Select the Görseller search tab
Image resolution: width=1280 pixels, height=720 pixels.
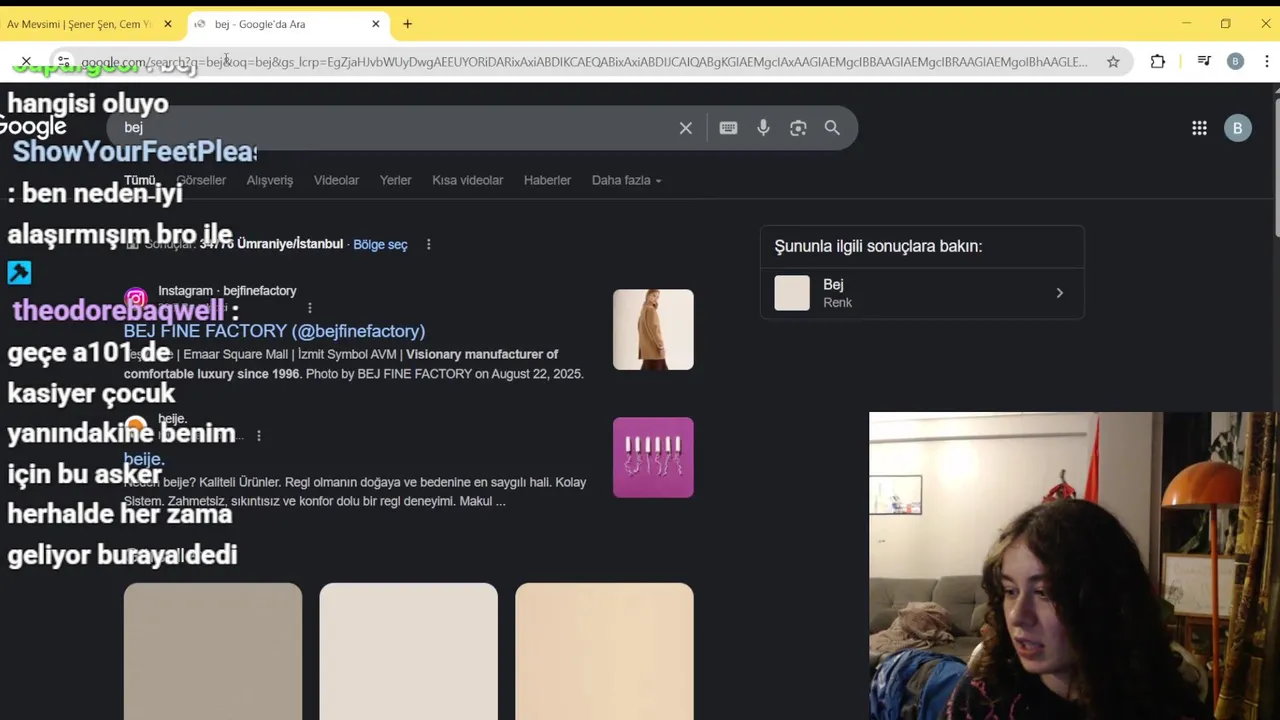(x=201, y=180)
